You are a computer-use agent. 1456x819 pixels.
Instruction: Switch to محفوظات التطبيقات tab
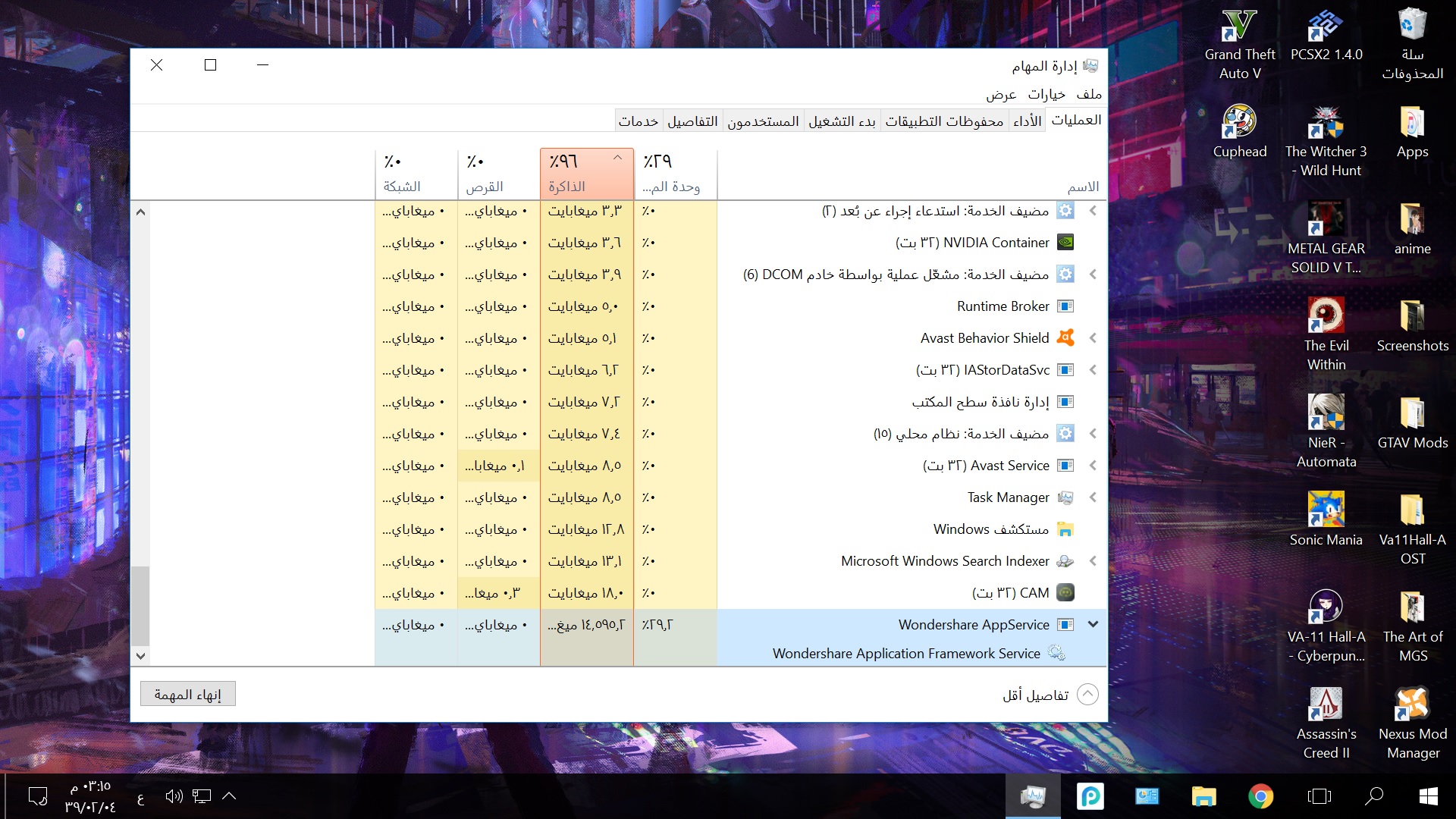(944, 121)
